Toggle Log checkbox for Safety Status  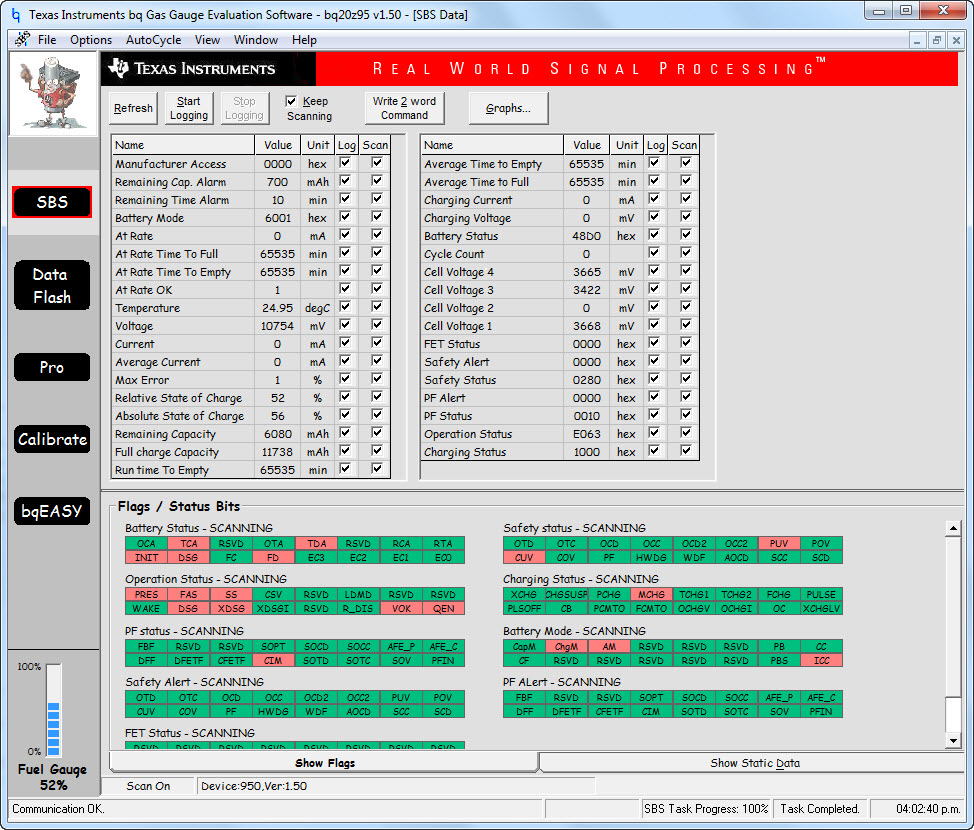tap(654, 379)
